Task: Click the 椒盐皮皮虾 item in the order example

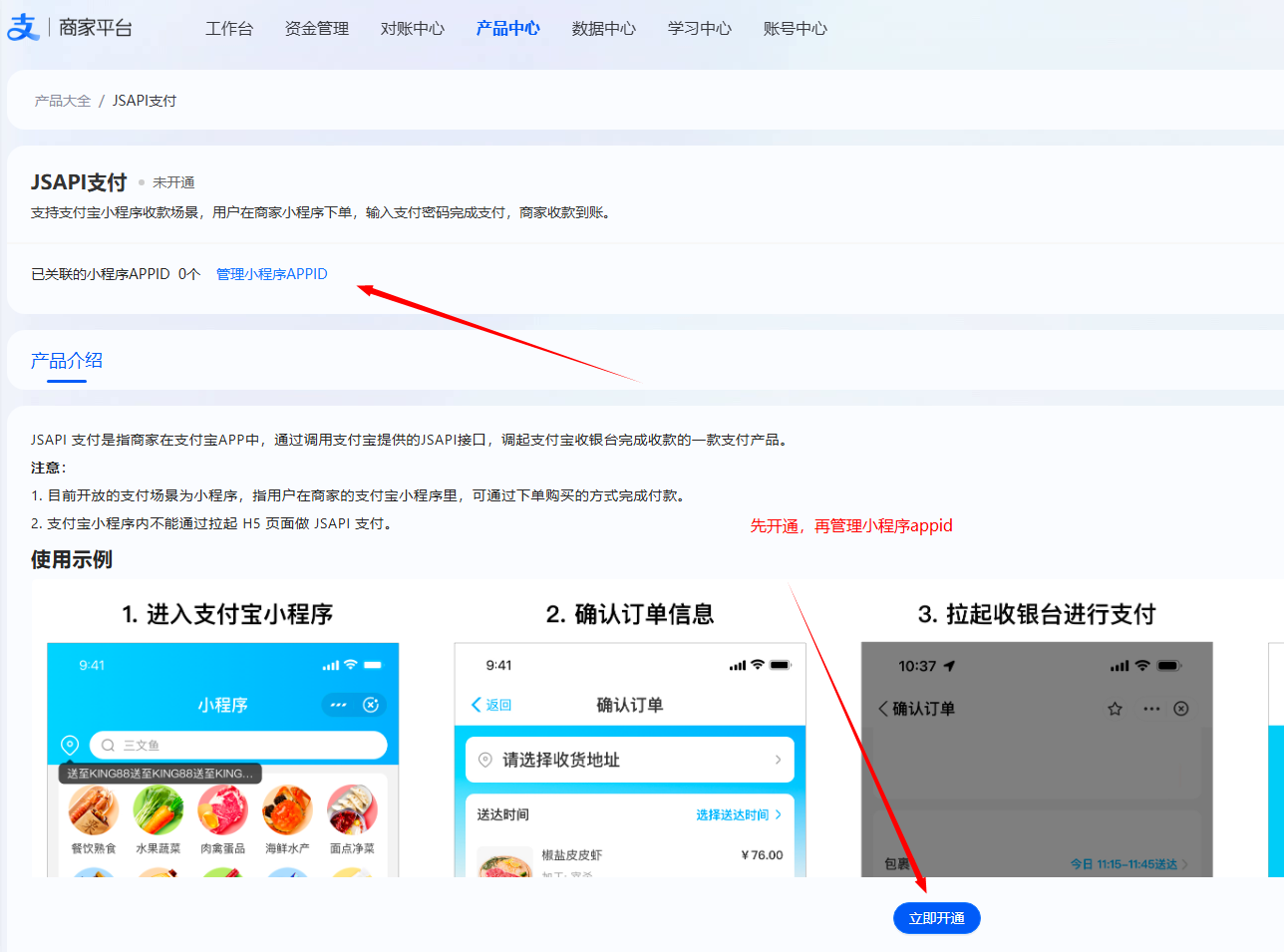Action: [572, 855]
